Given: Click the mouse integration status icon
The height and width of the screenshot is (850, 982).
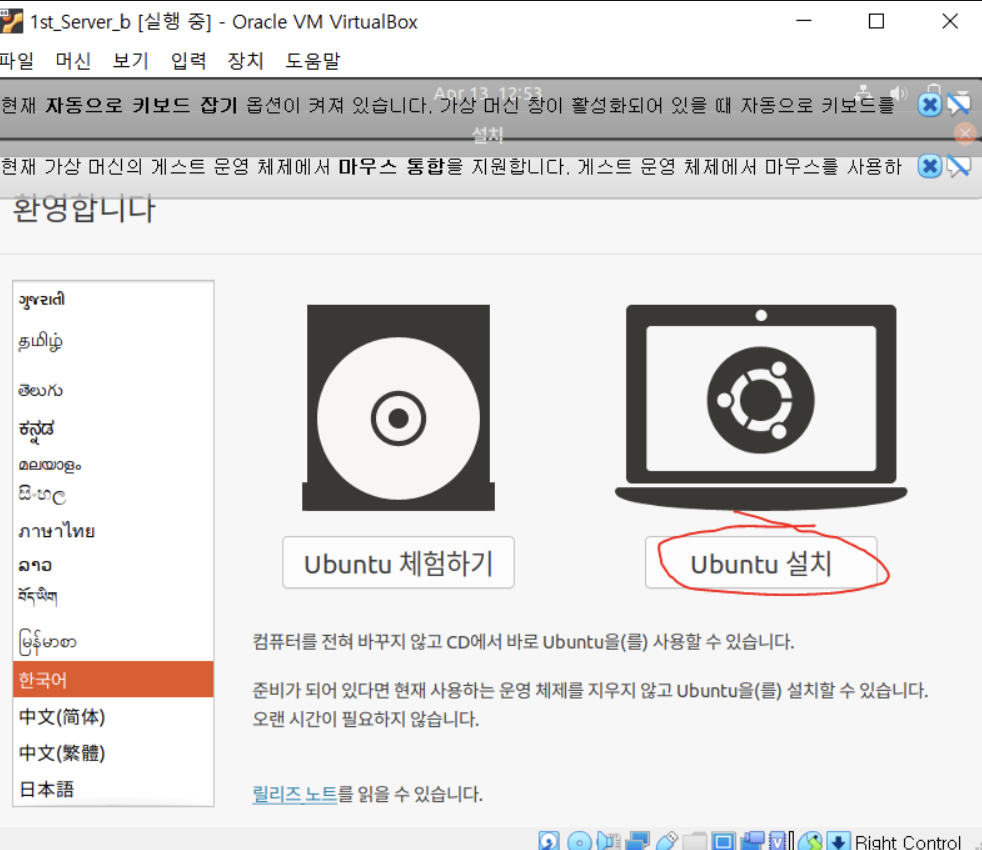Looking at the screenshot, I should pos(810,841).
